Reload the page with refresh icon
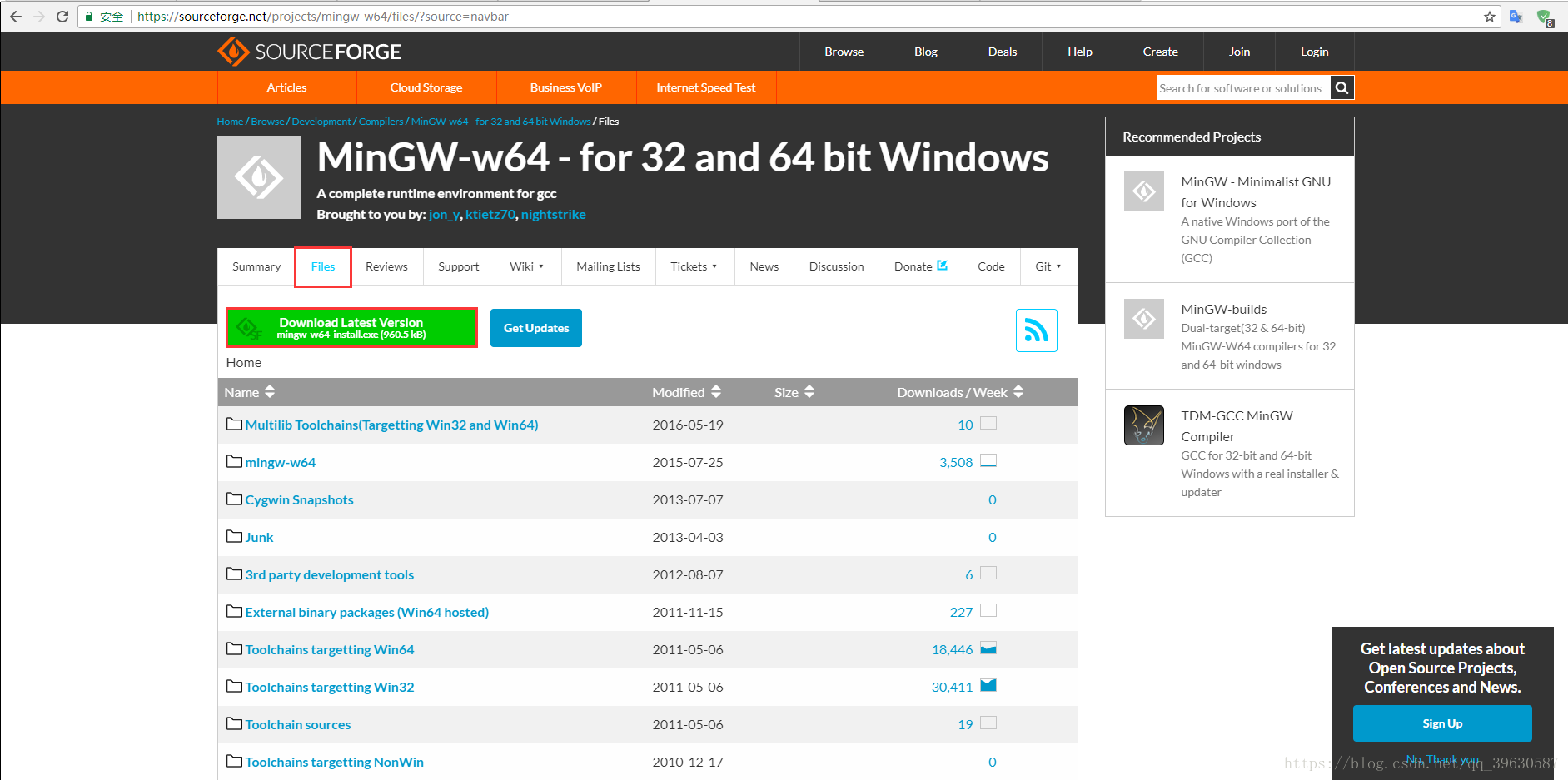 [62, 17]
